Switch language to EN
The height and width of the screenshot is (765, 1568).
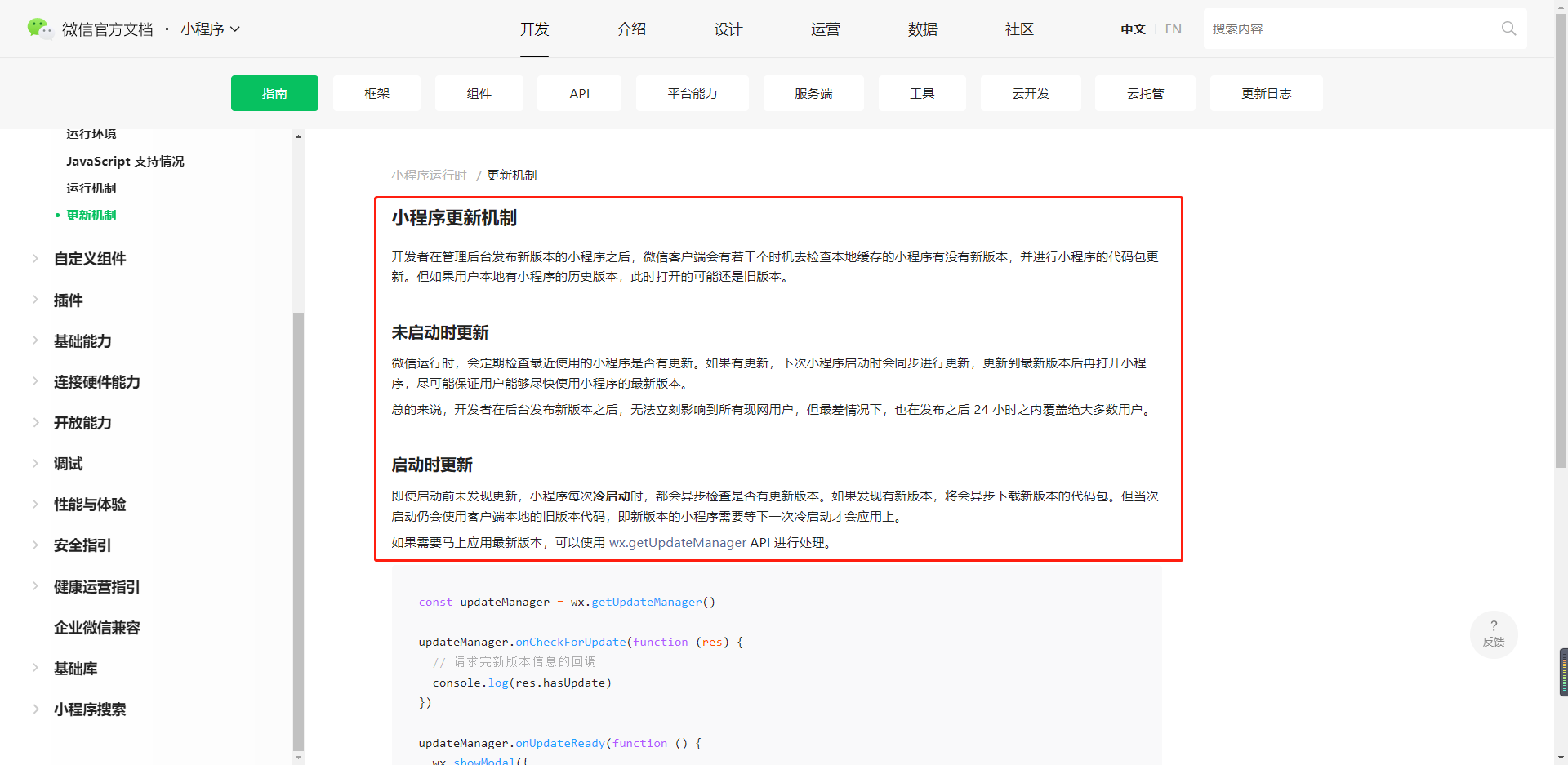click(1174, 29)
